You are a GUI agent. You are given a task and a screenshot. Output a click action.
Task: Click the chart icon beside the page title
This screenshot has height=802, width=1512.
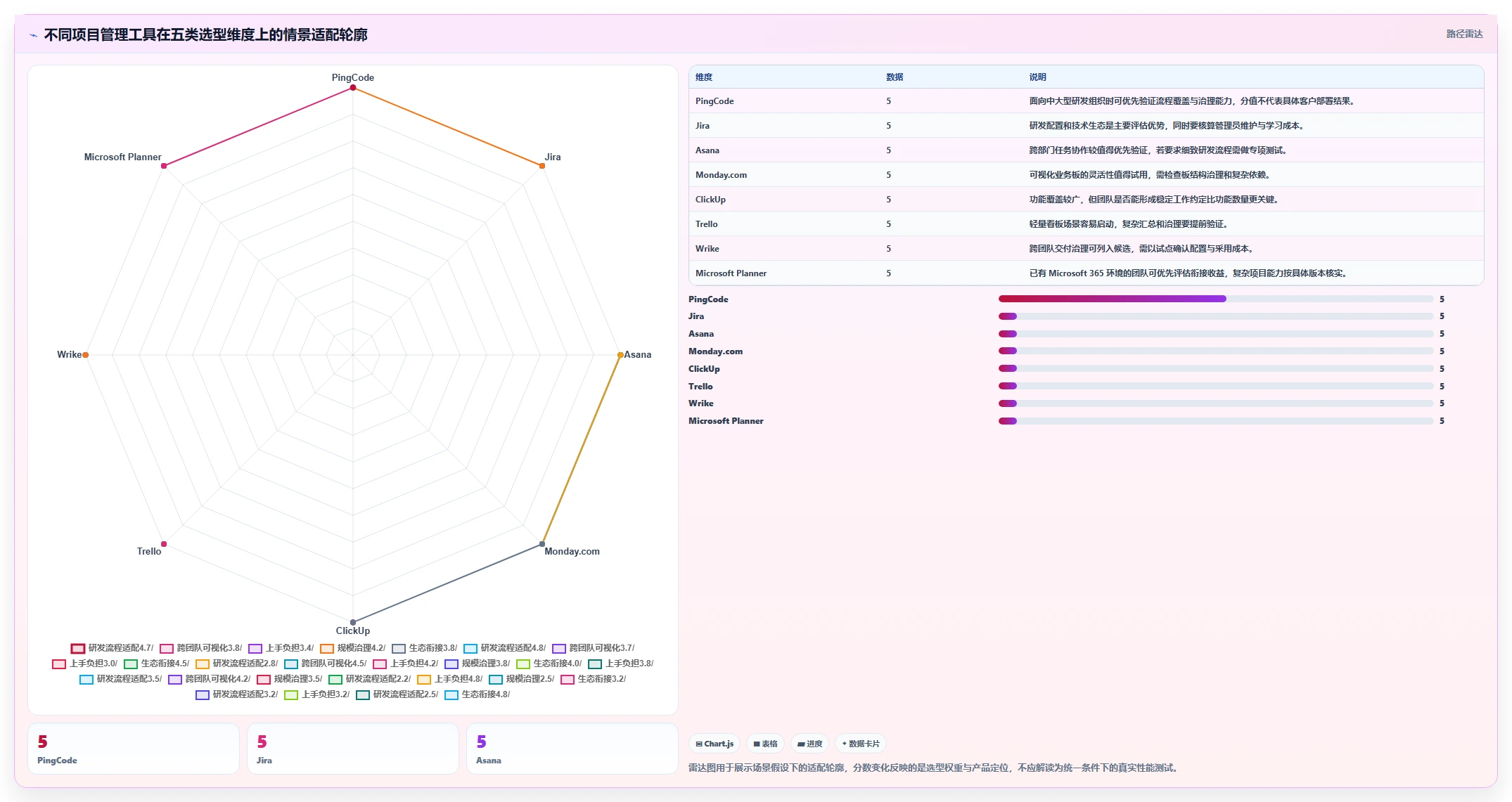33,35
